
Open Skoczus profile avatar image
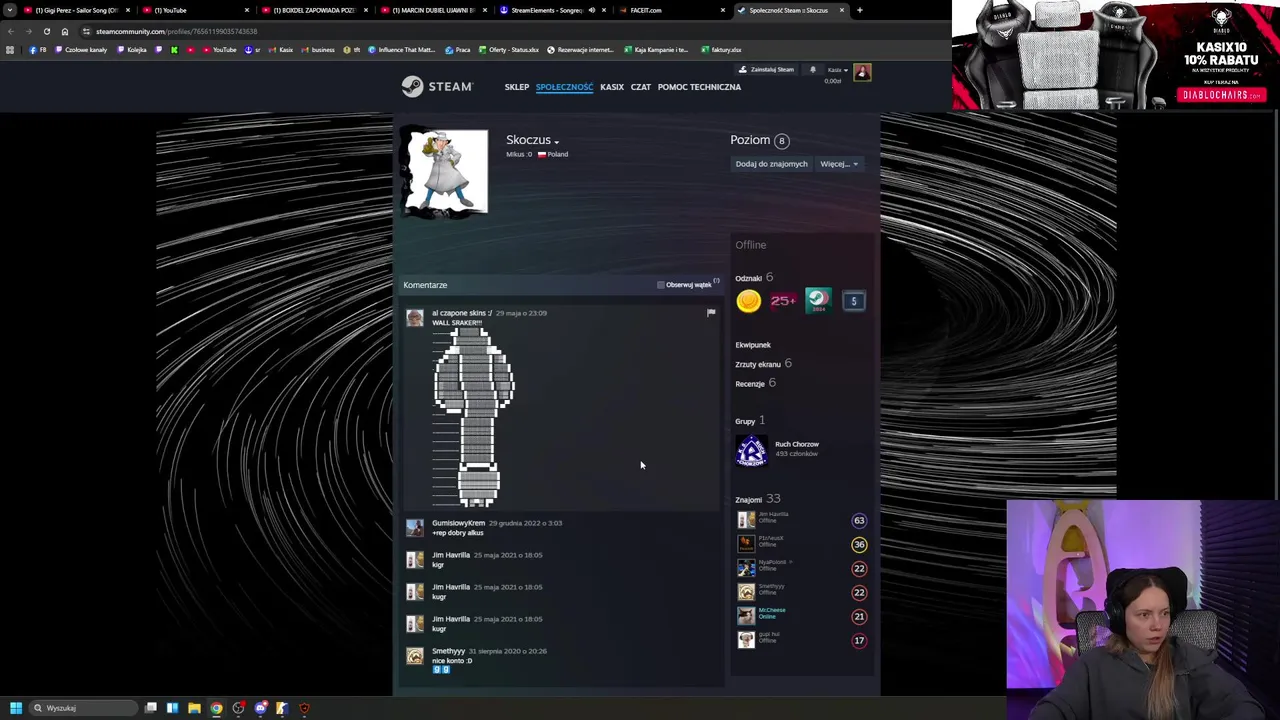445,171
